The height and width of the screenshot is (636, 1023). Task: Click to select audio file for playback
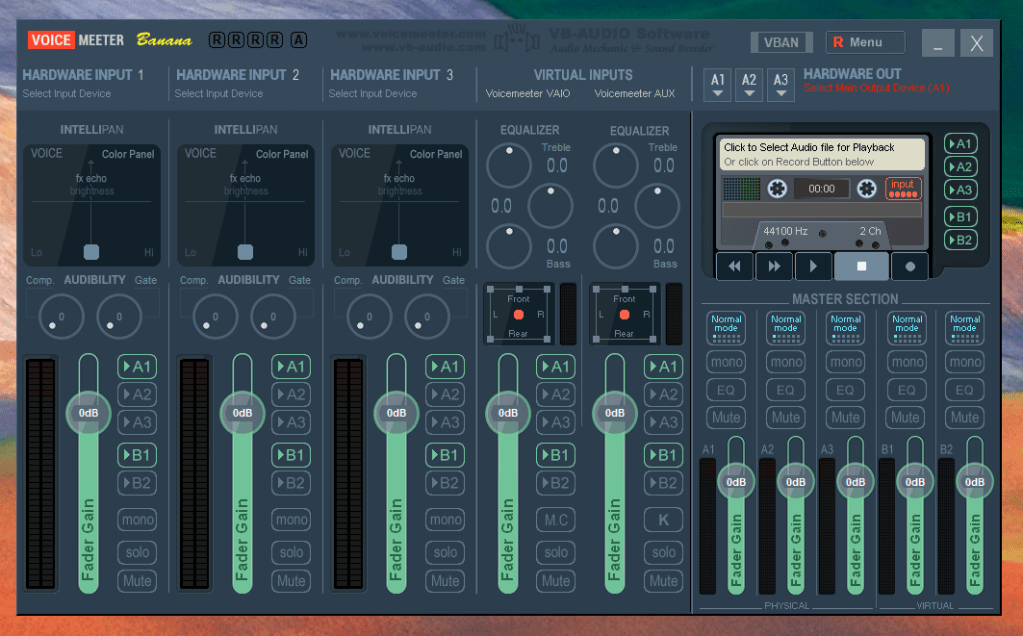click(x=822, y=154)
